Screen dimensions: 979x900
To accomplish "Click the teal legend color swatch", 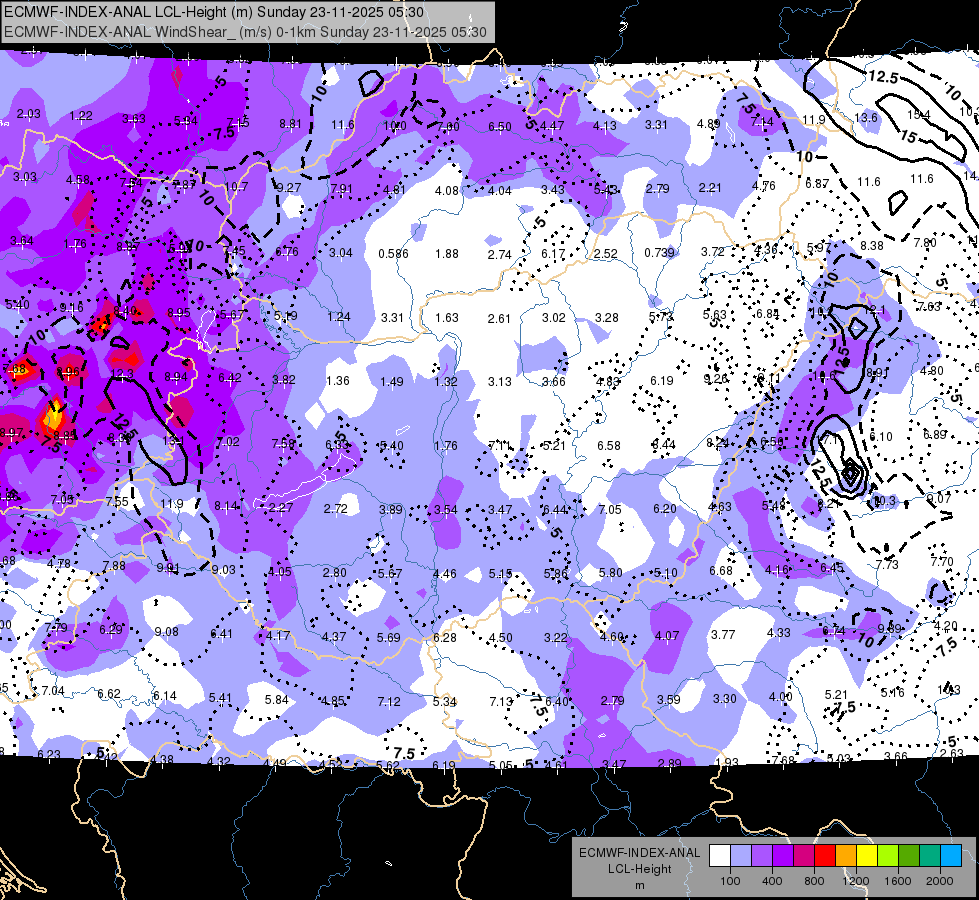I will tap(930, 856).
